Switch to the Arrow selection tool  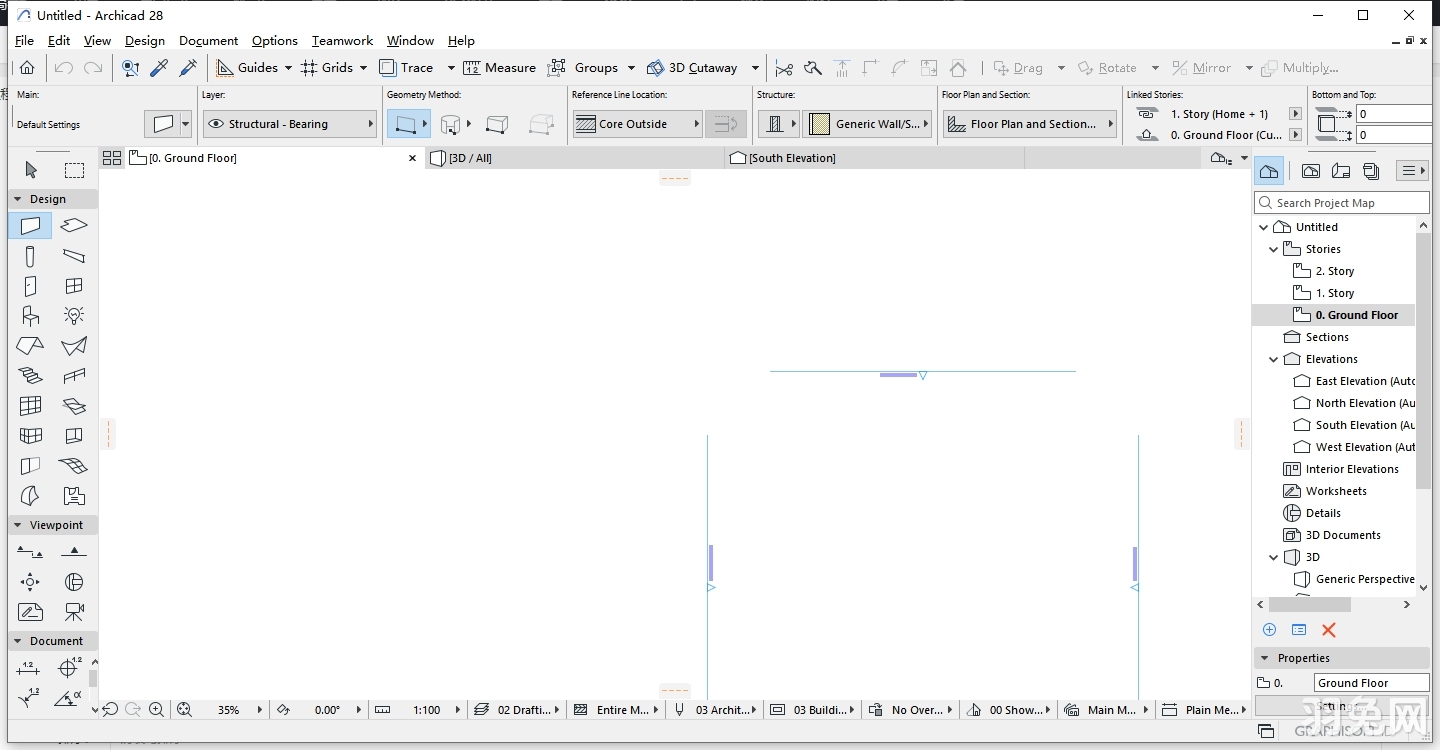click(30, 170)
